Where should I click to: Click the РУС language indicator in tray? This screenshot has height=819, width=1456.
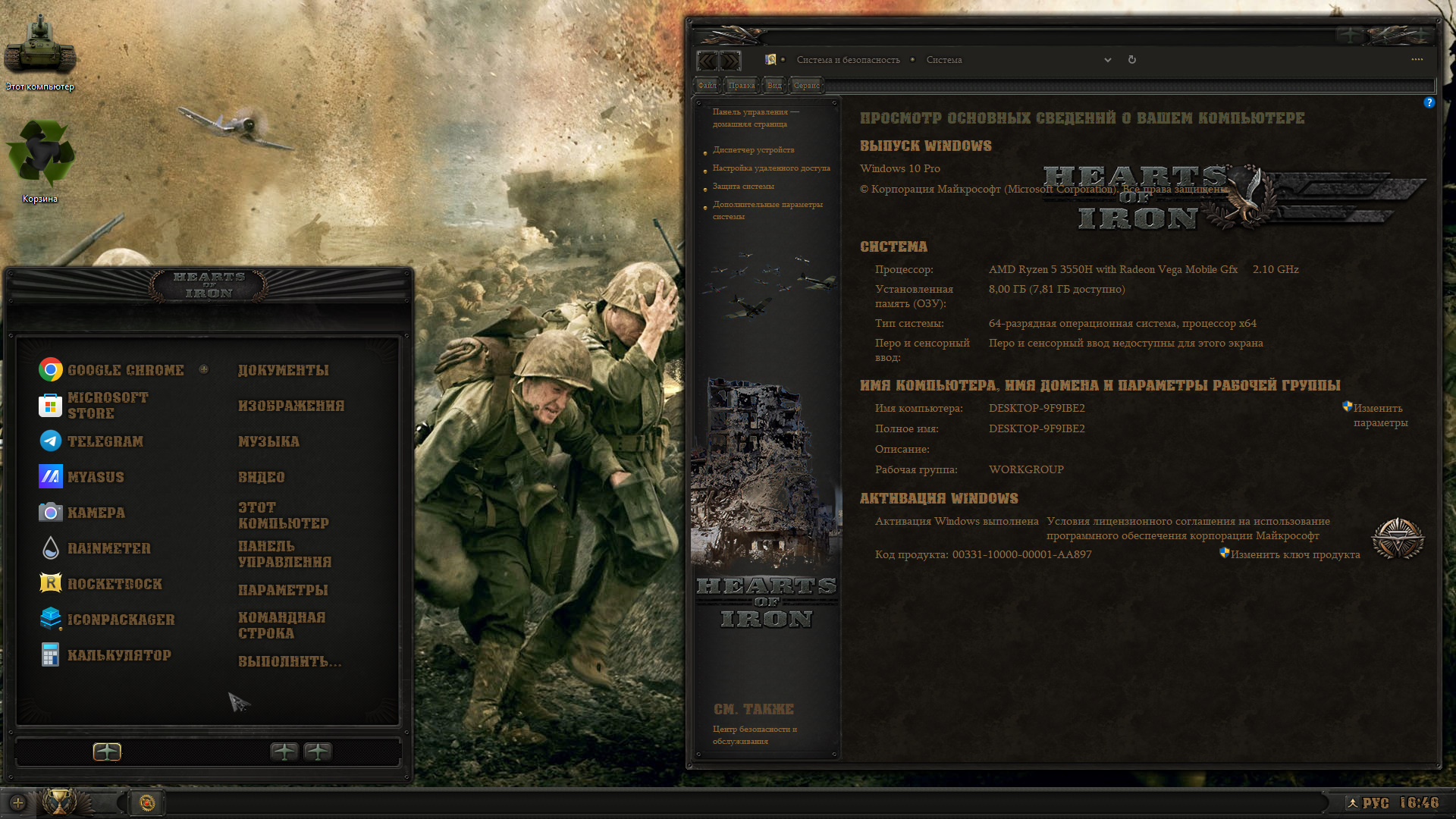coord(1375,803)
